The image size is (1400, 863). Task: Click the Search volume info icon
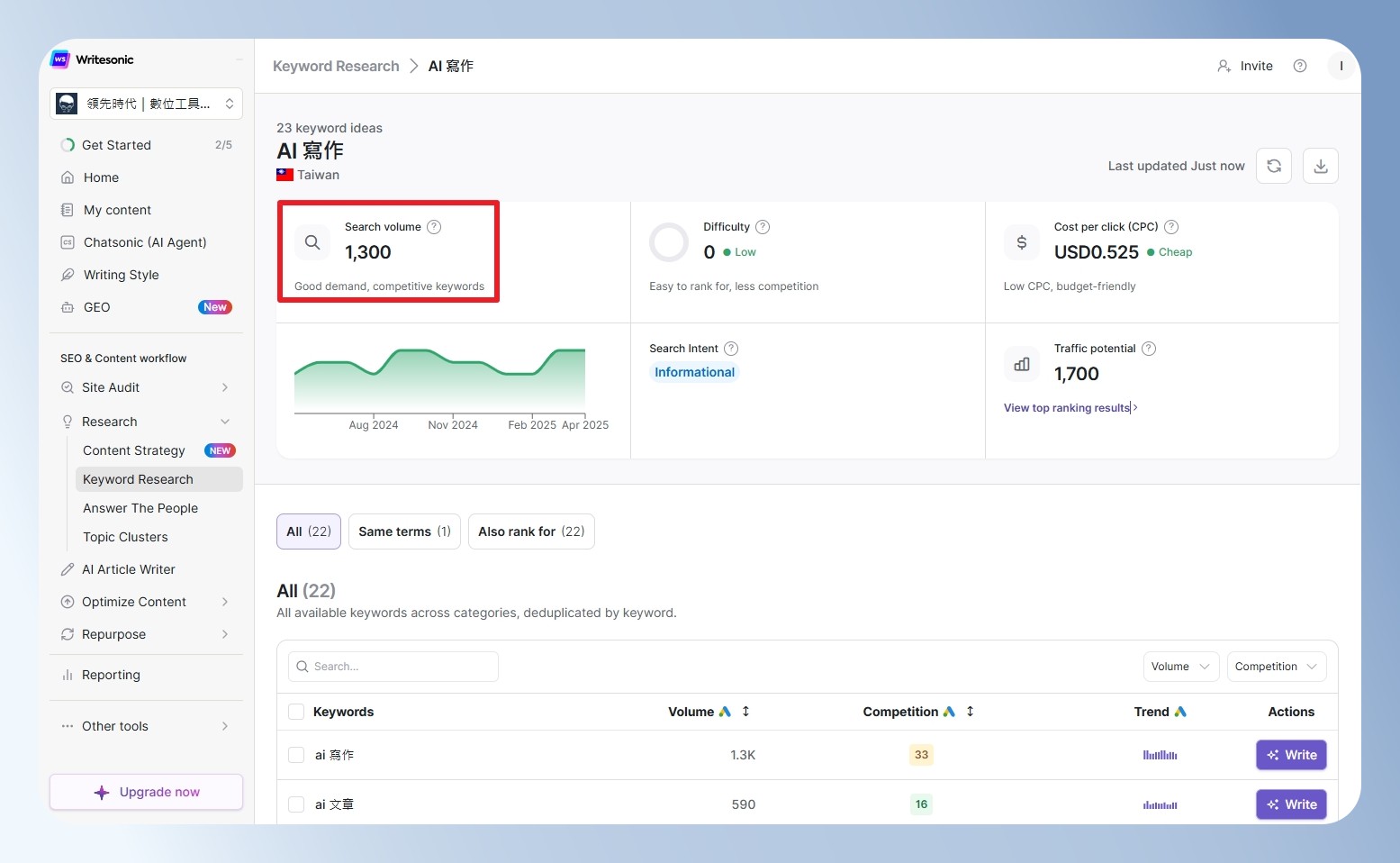click(x=434, y=227)
